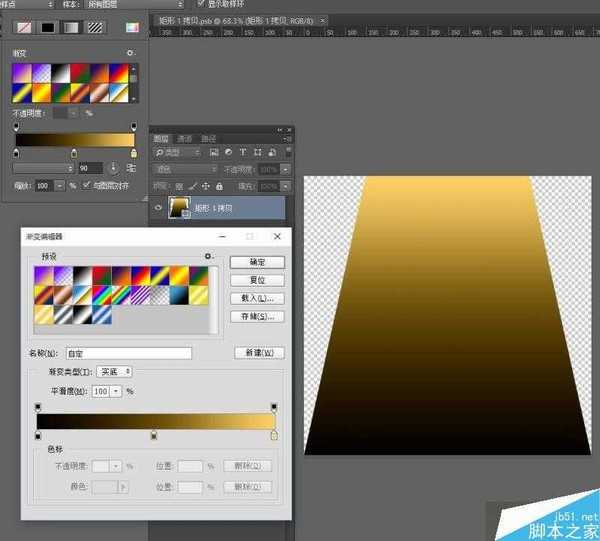600x541 pixels.
Task: Choose the Pattern fill type icon
Action: coord(95,27)
